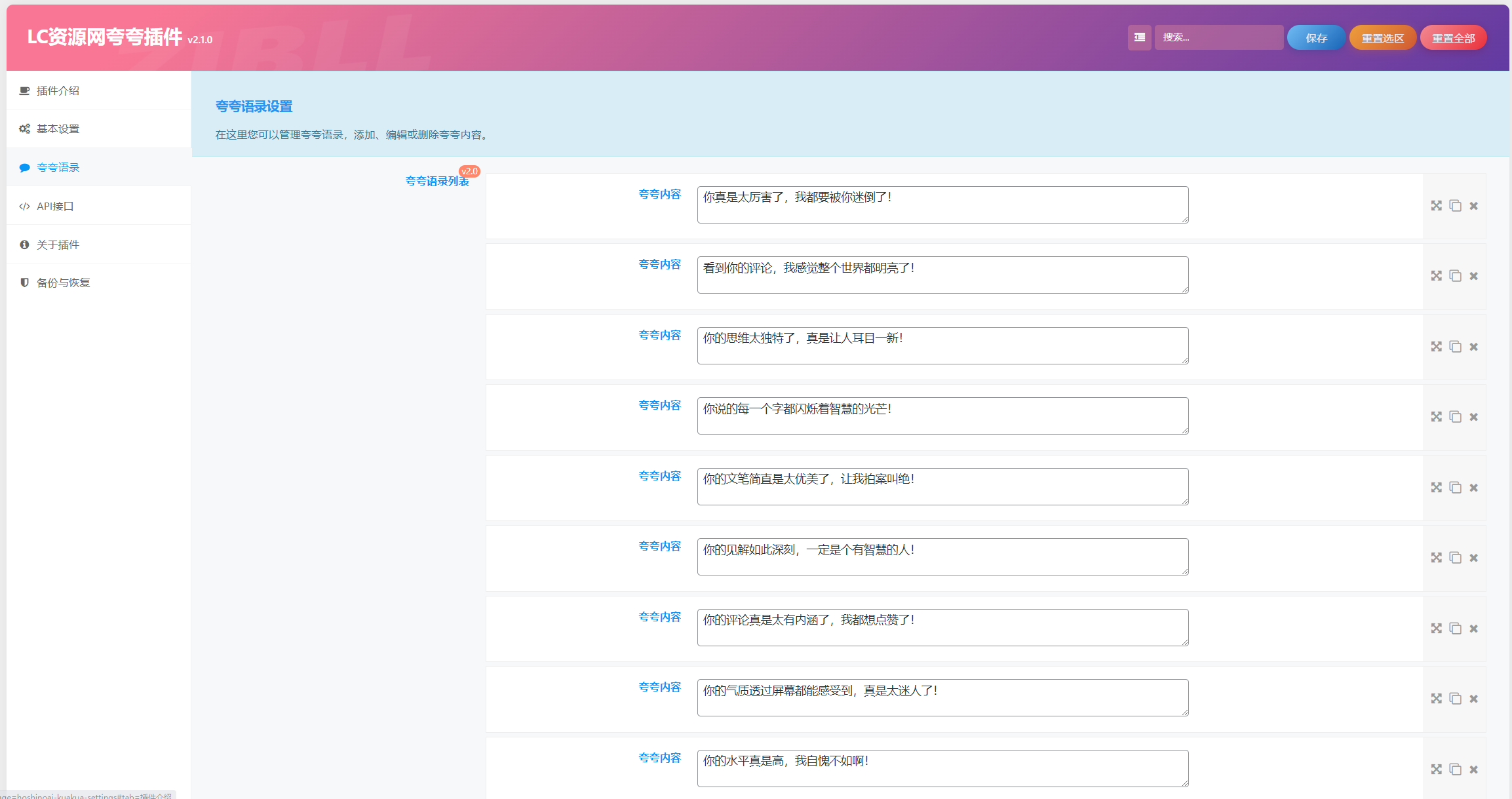Duplicate the '看到你的评论' praise entry

[x=1455, y=276]
